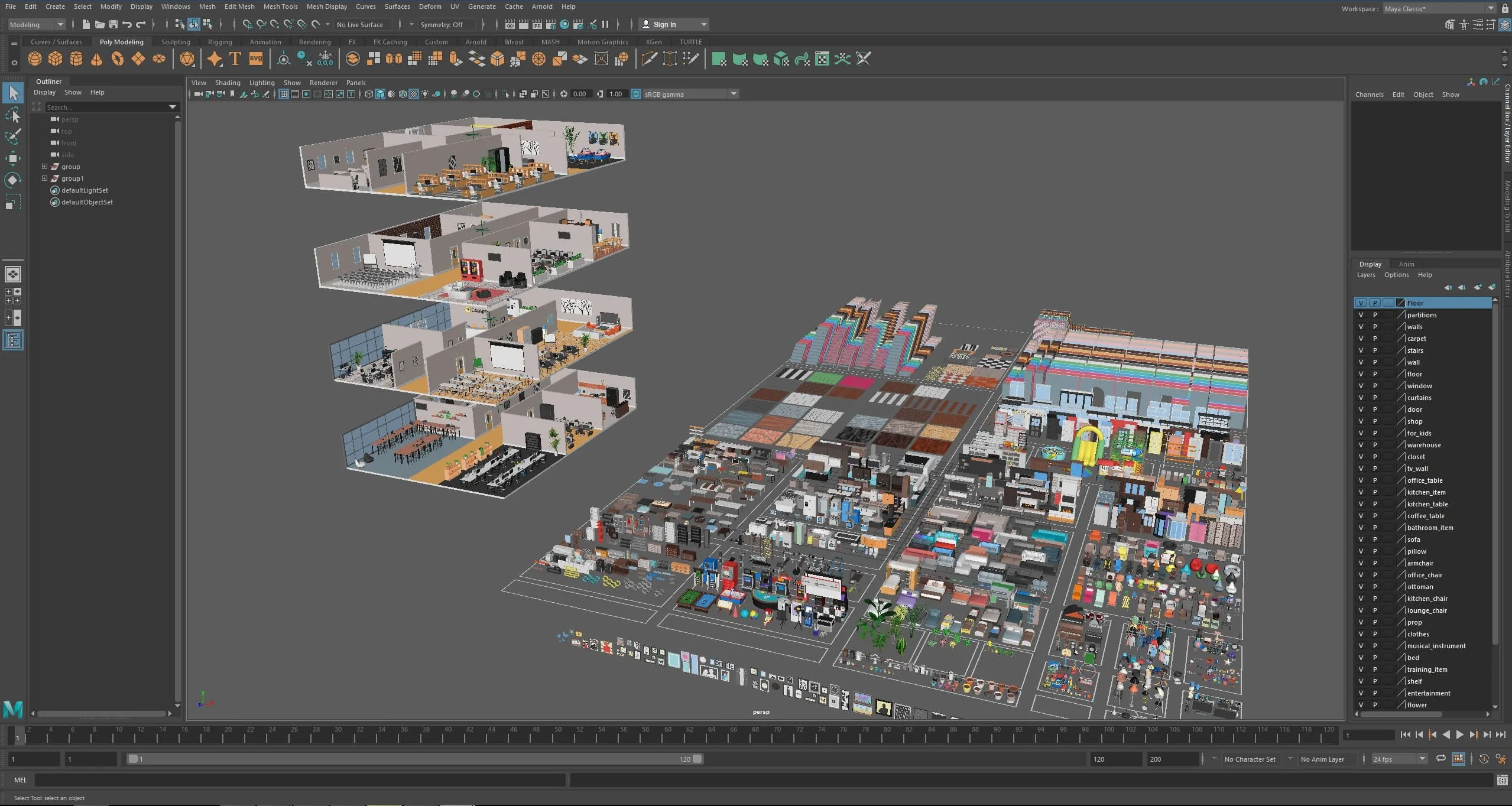The width and height of the screenshot is (1512, 806).
Task: Open the Sign In dropdown arrow
Action: [703, 24]
